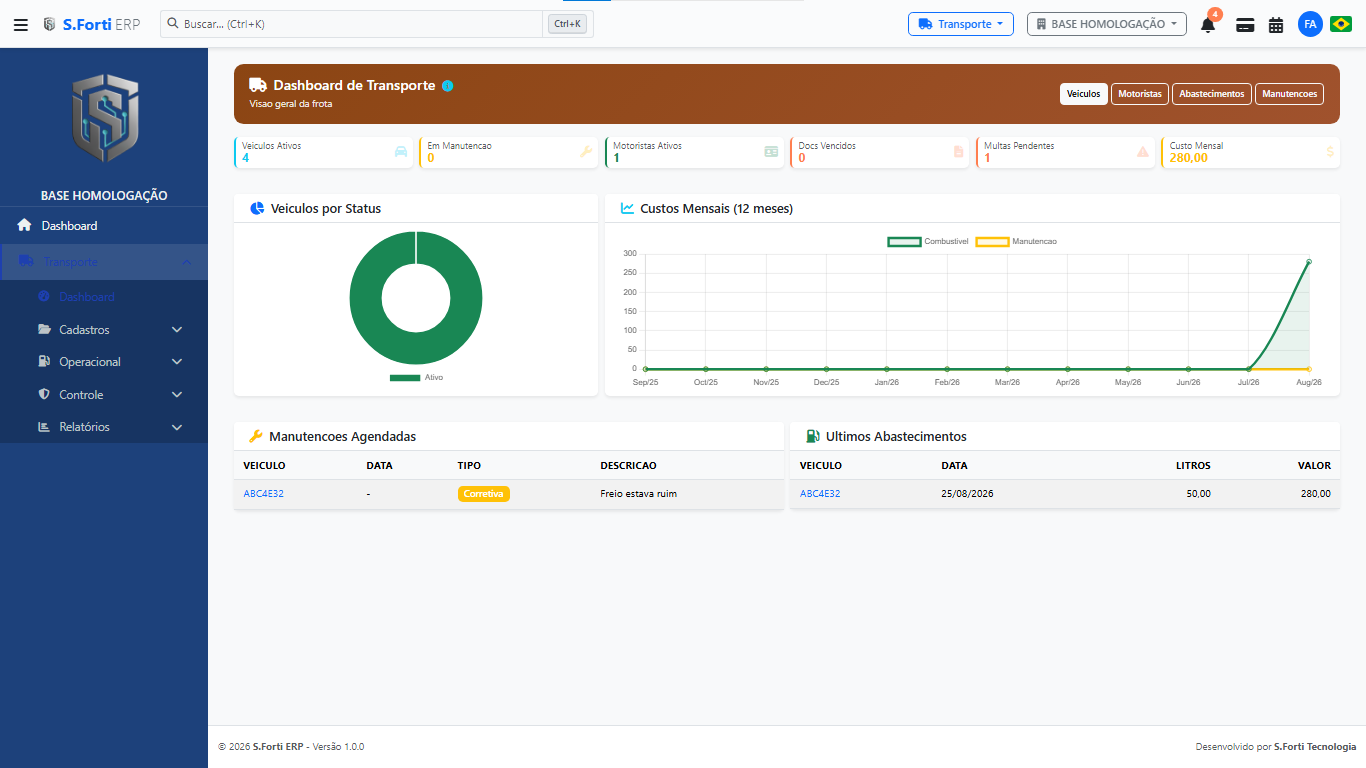Click the green donut chart segment
The width and height of the screenshot is (1366, 768).
coord(366,297)
